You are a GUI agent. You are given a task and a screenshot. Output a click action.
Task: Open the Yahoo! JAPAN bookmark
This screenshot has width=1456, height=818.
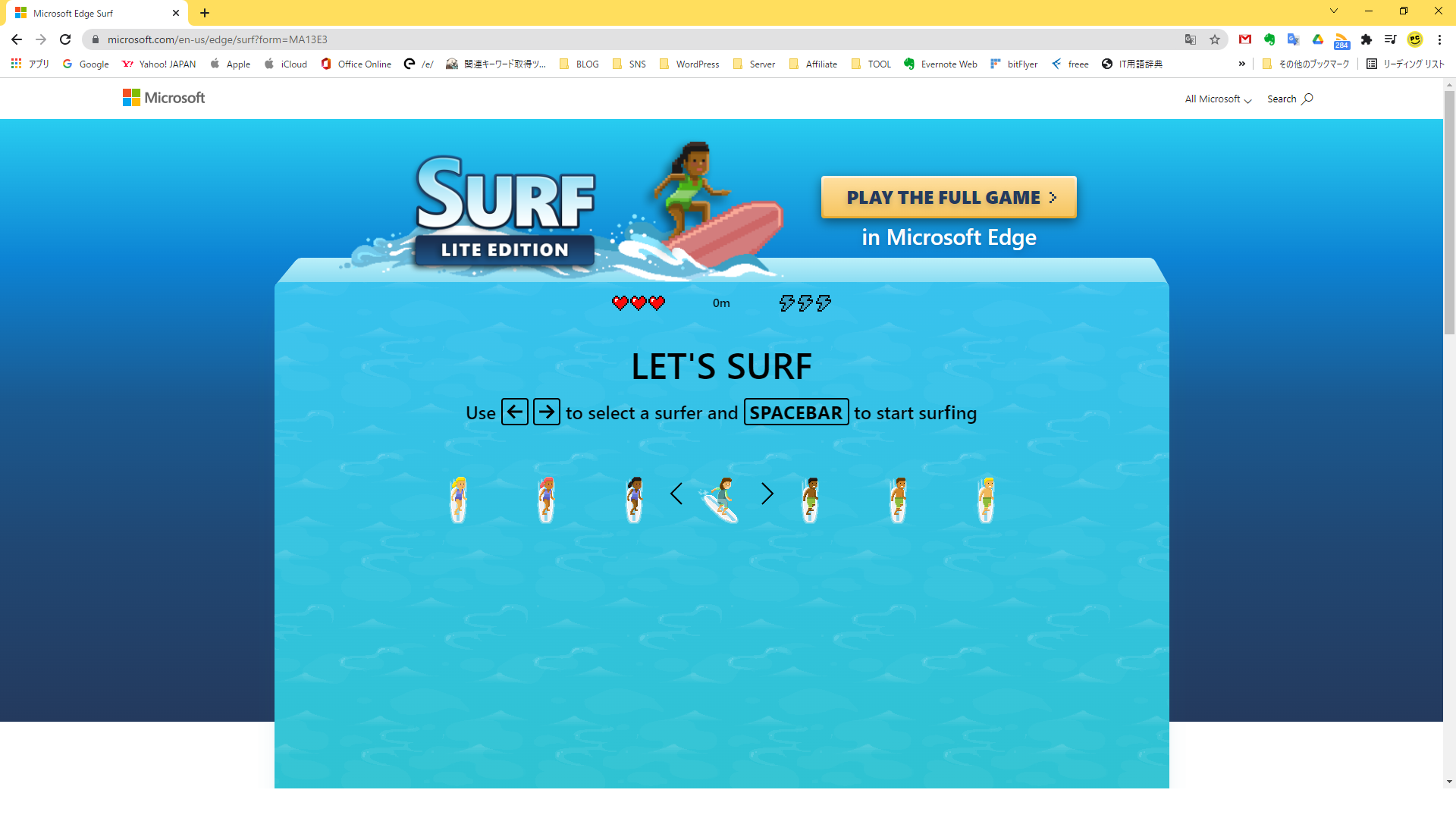159,64
